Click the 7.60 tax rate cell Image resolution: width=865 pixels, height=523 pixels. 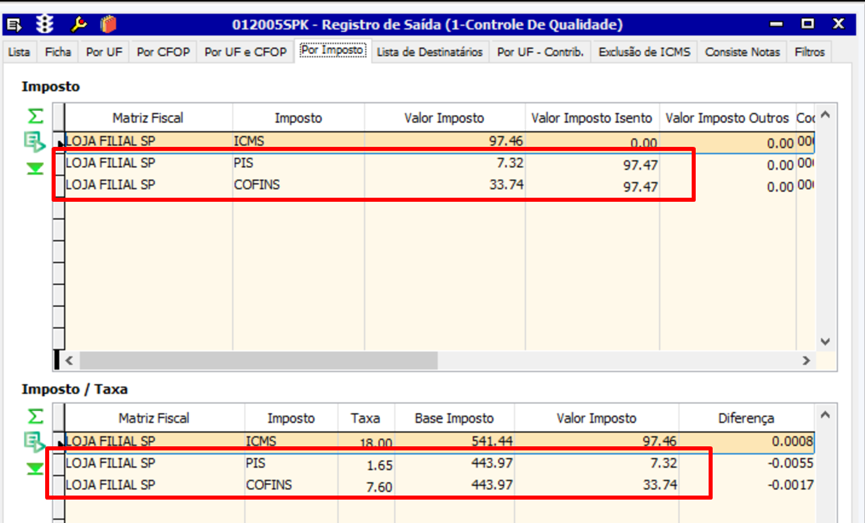[379, 487]
